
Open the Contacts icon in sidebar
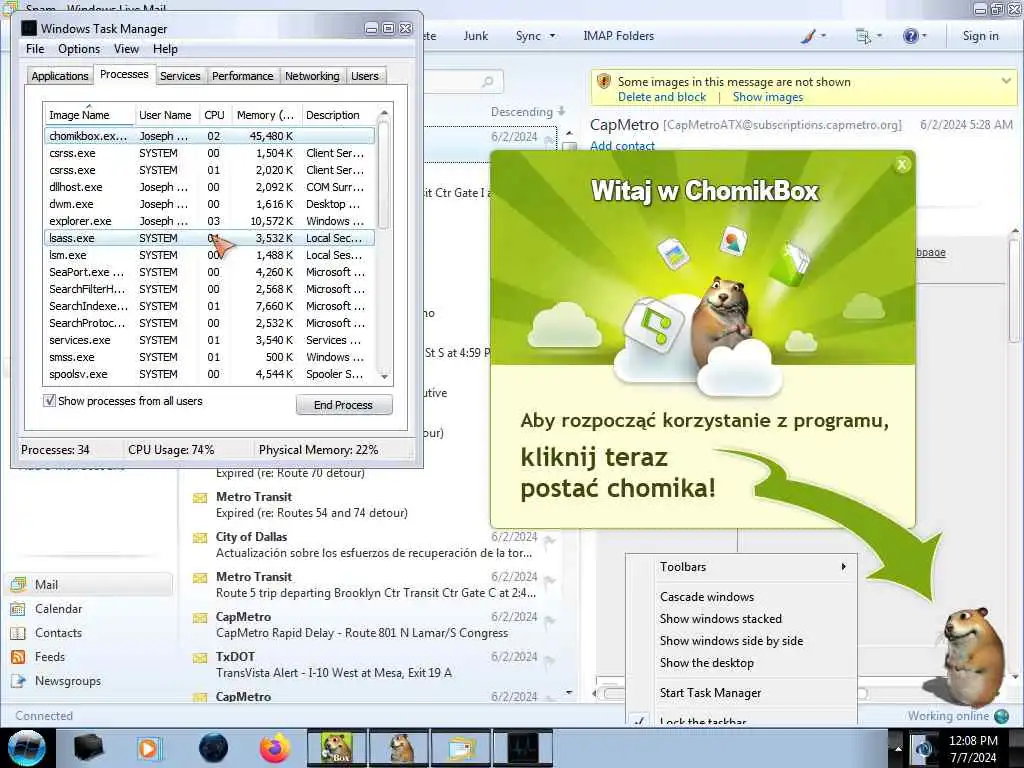click(18, 633)
